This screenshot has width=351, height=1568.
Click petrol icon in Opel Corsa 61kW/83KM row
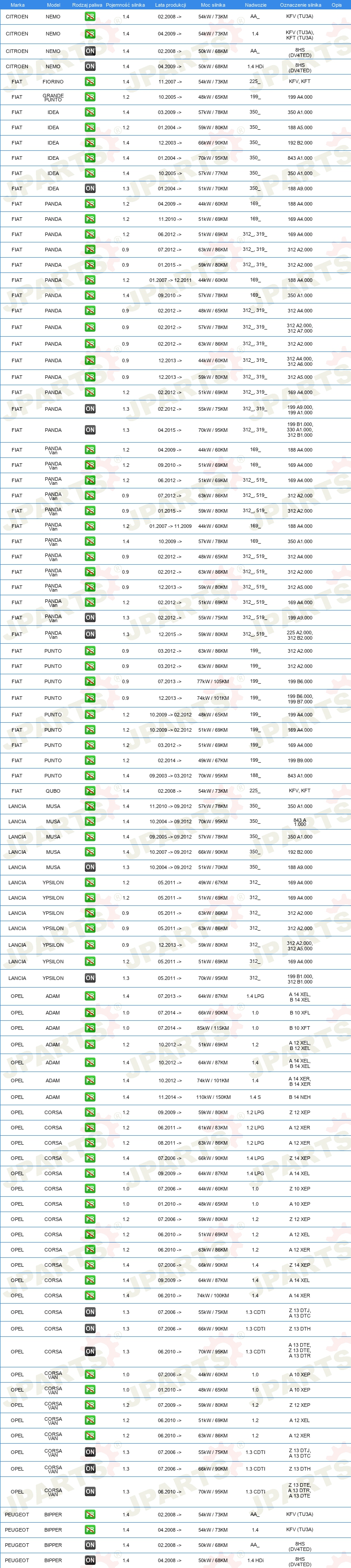(x=90, y=1127)
